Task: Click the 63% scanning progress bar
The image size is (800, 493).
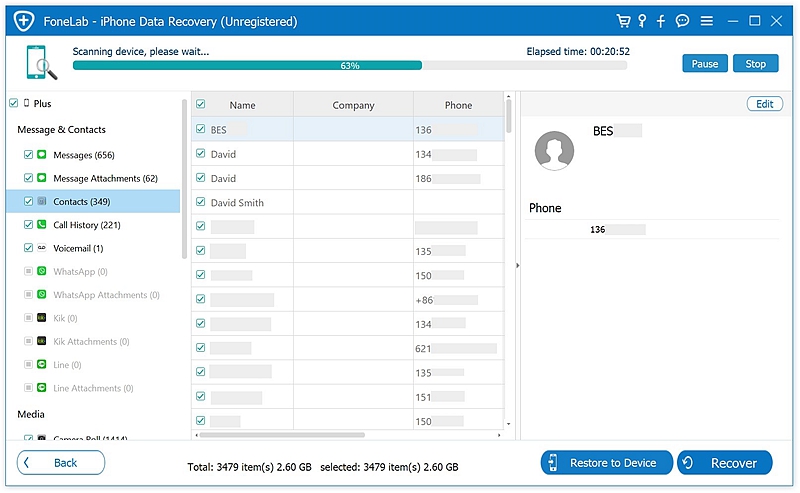Action: (x=349, y=65)
